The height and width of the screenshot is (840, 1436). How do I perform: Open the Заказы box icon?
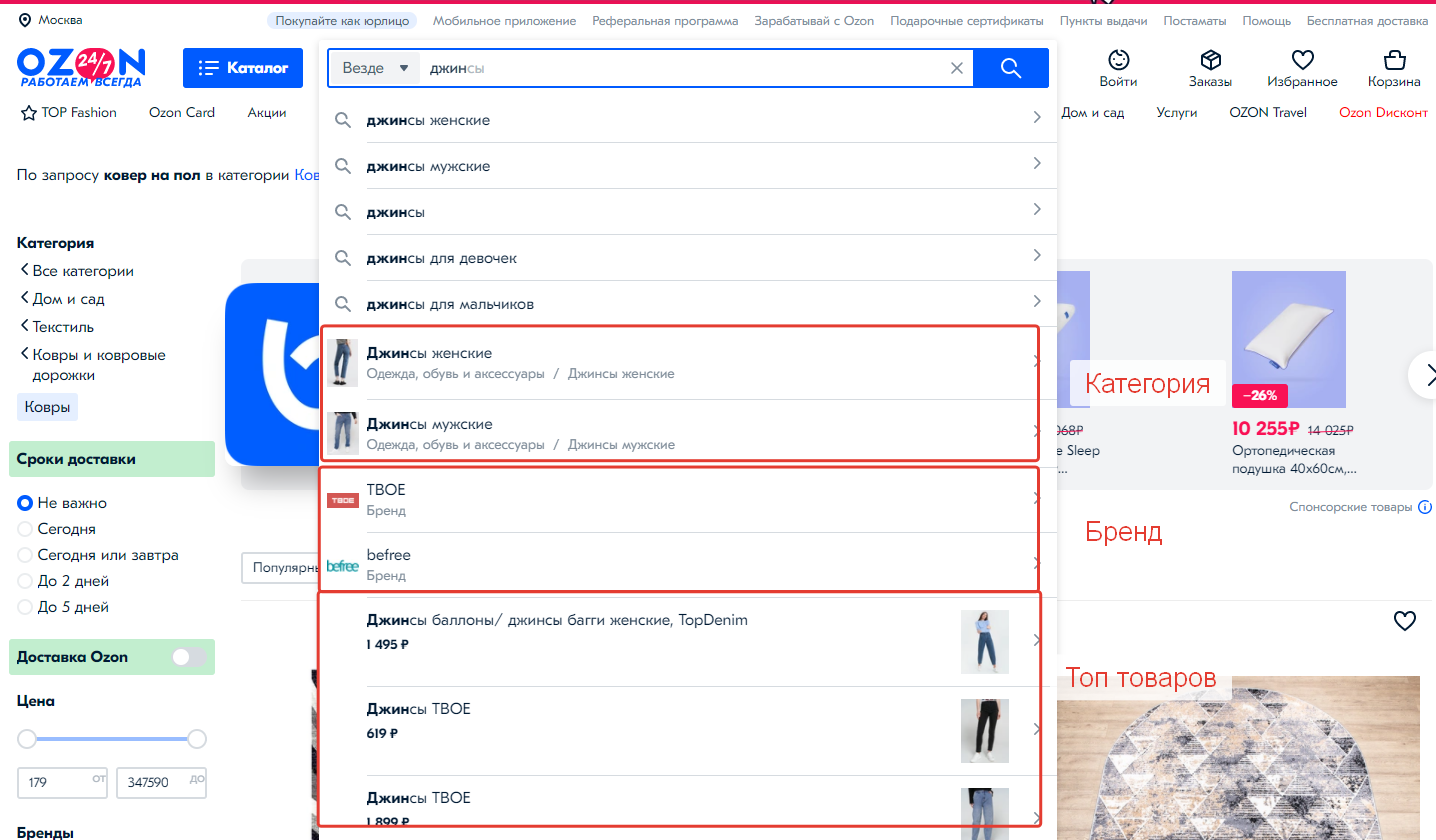pyautogui.click(x=1210, y=59)
